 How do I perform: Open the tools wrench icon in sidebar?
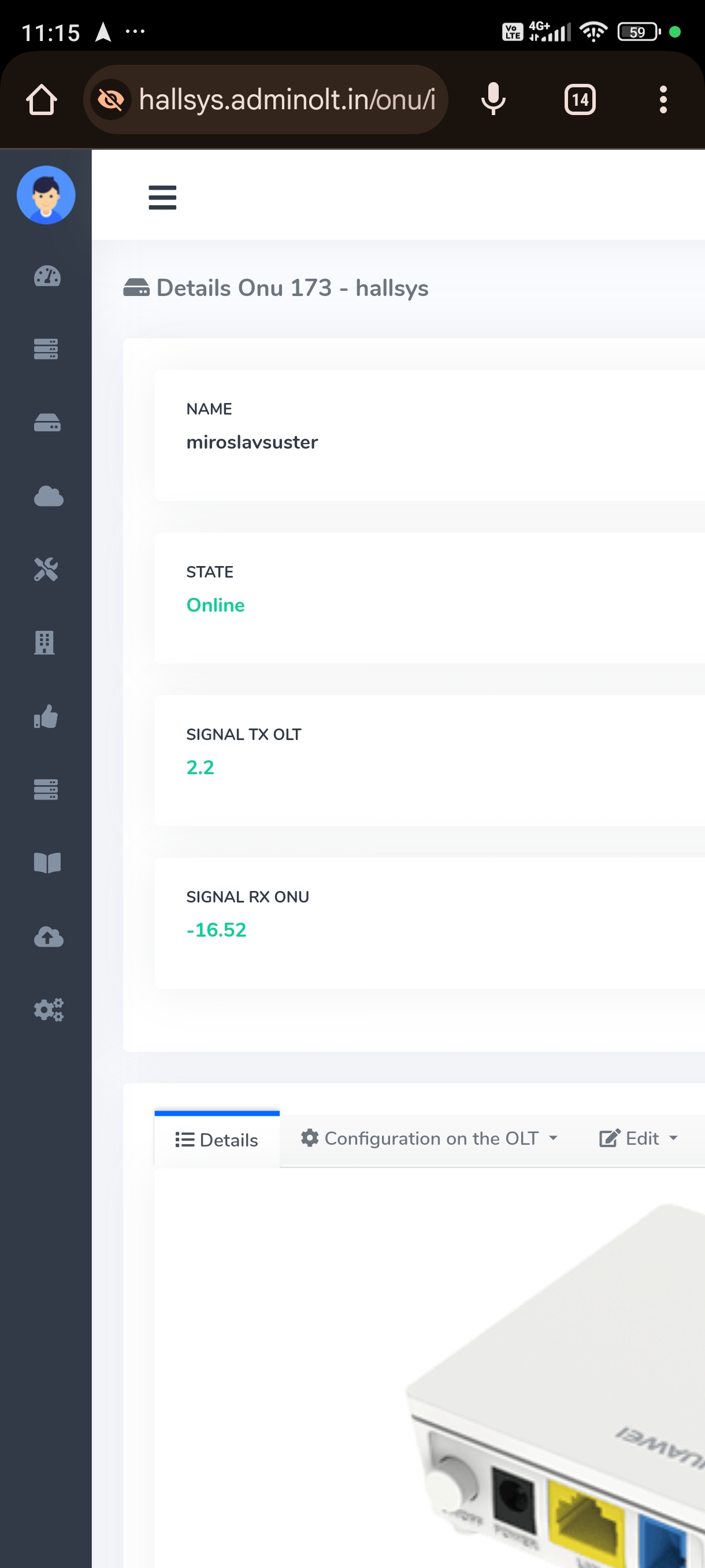[x=46, y=569]
